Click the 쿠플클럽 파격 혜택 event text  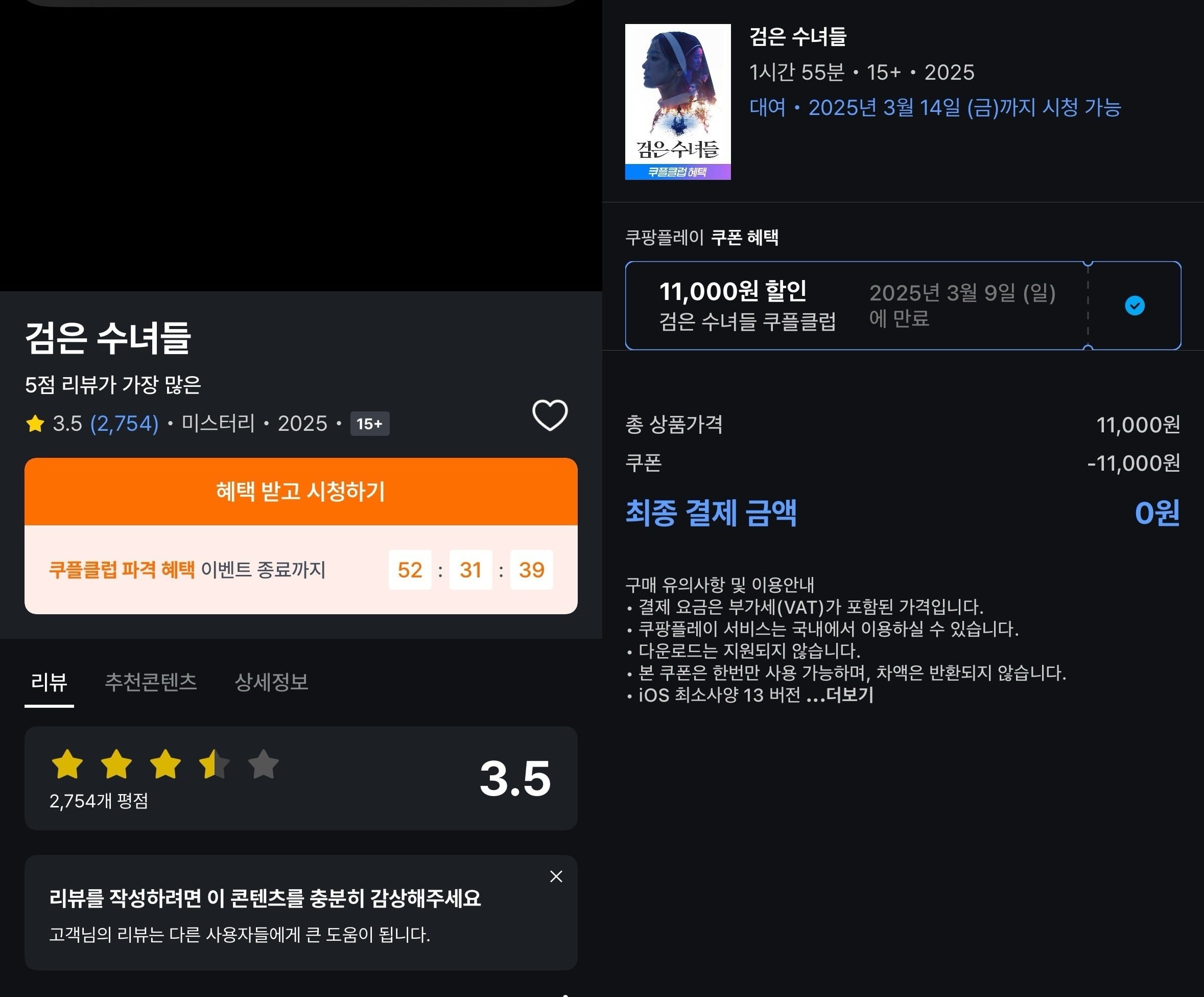coord(122,570)
